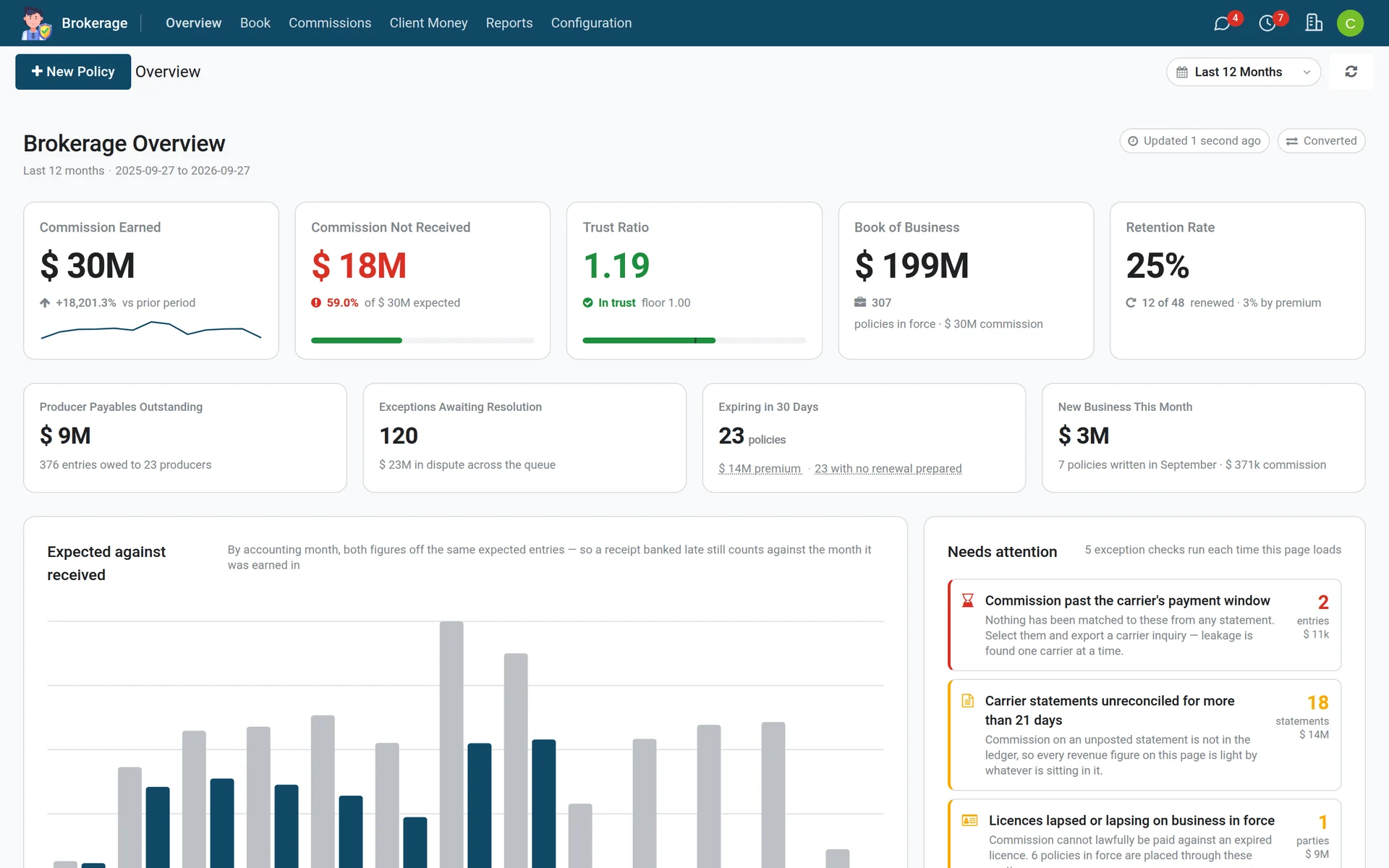Open the Licences lapsed or lapsing alert
The height and width of the screenshot is (868, 1389).
pos(1144,834)
